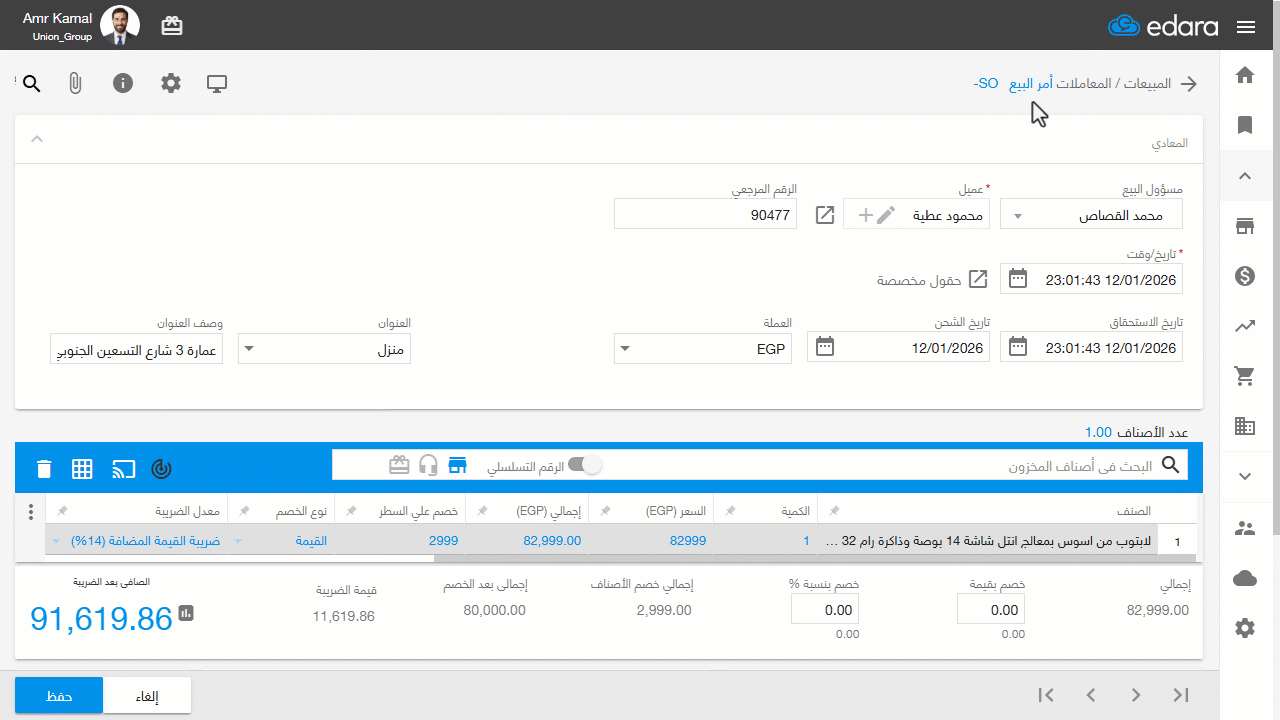The image size is (1280, 720).
Task: Open calendar for تاريخ الاستحقاق field
Action: [x=1018, y=348]
